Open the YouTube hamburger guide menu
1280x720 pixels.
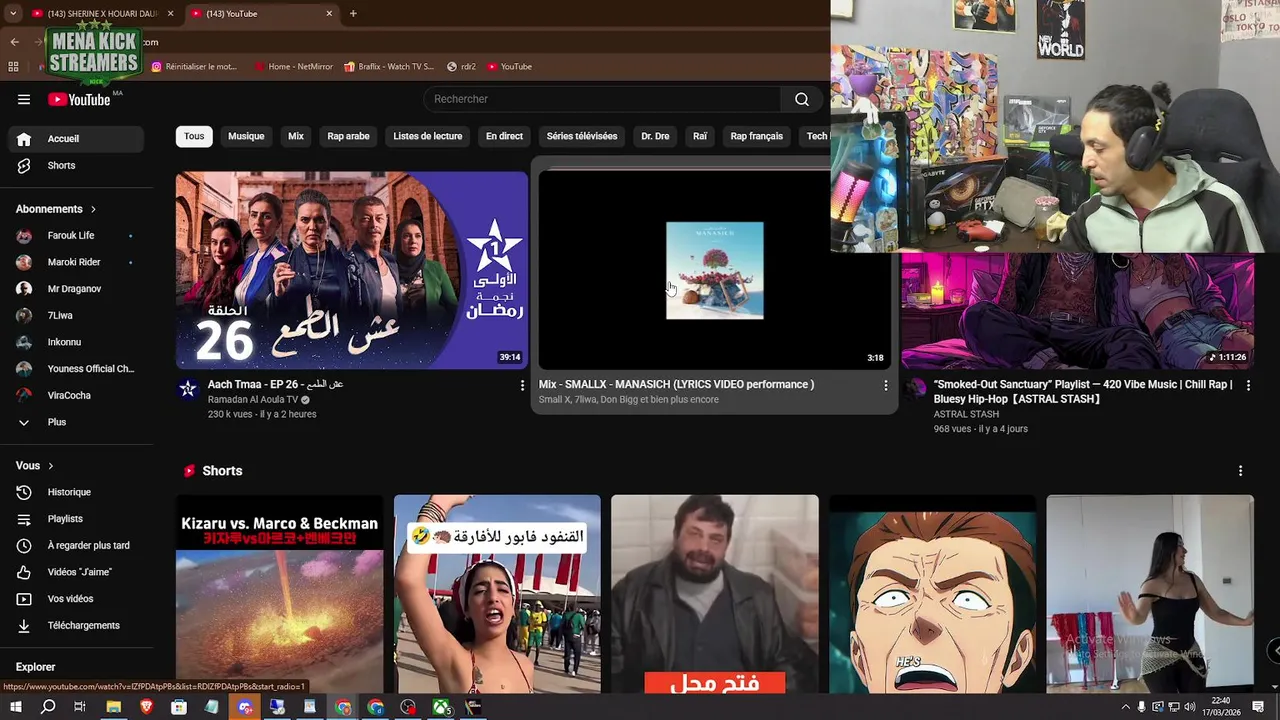(24, 99)
